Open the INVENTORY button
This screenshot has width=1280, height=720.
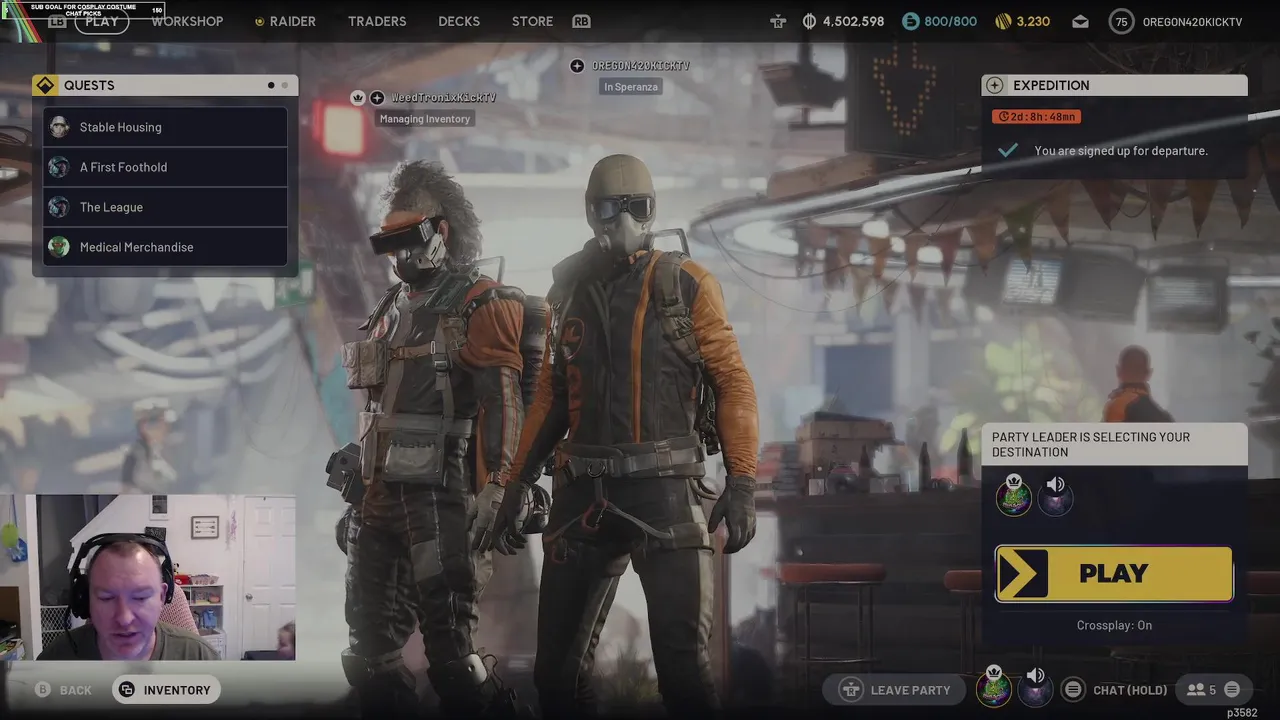[x=166, y=690]
